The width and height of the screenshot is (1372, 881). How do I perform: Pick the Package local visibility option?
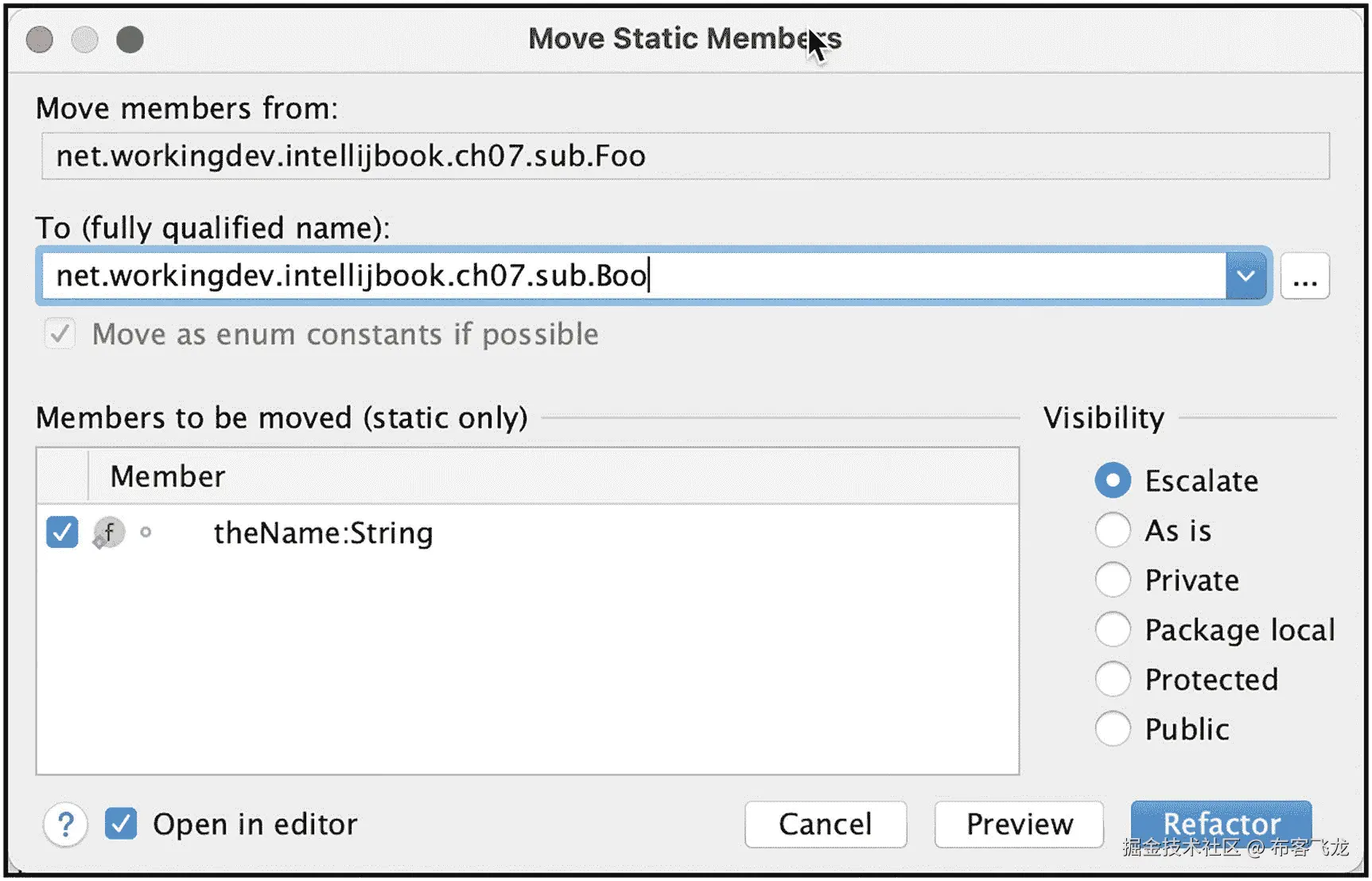[1113, 630]
